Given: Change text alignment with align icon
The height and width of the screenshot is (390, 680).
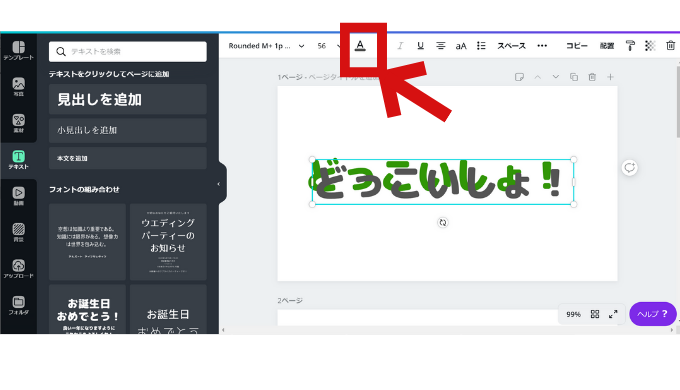Looking at the screenshot, I should click(x=441, y=46).
